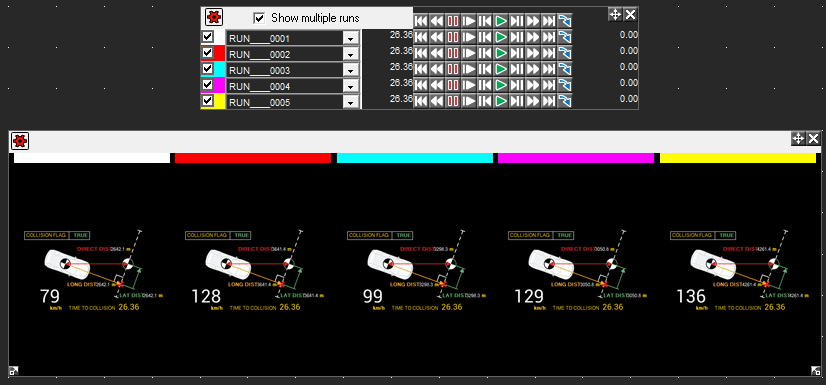Viewport: 826px width, 385px height.
Task: Open the RUN____0003 dropdown
Action: (350, 71)
